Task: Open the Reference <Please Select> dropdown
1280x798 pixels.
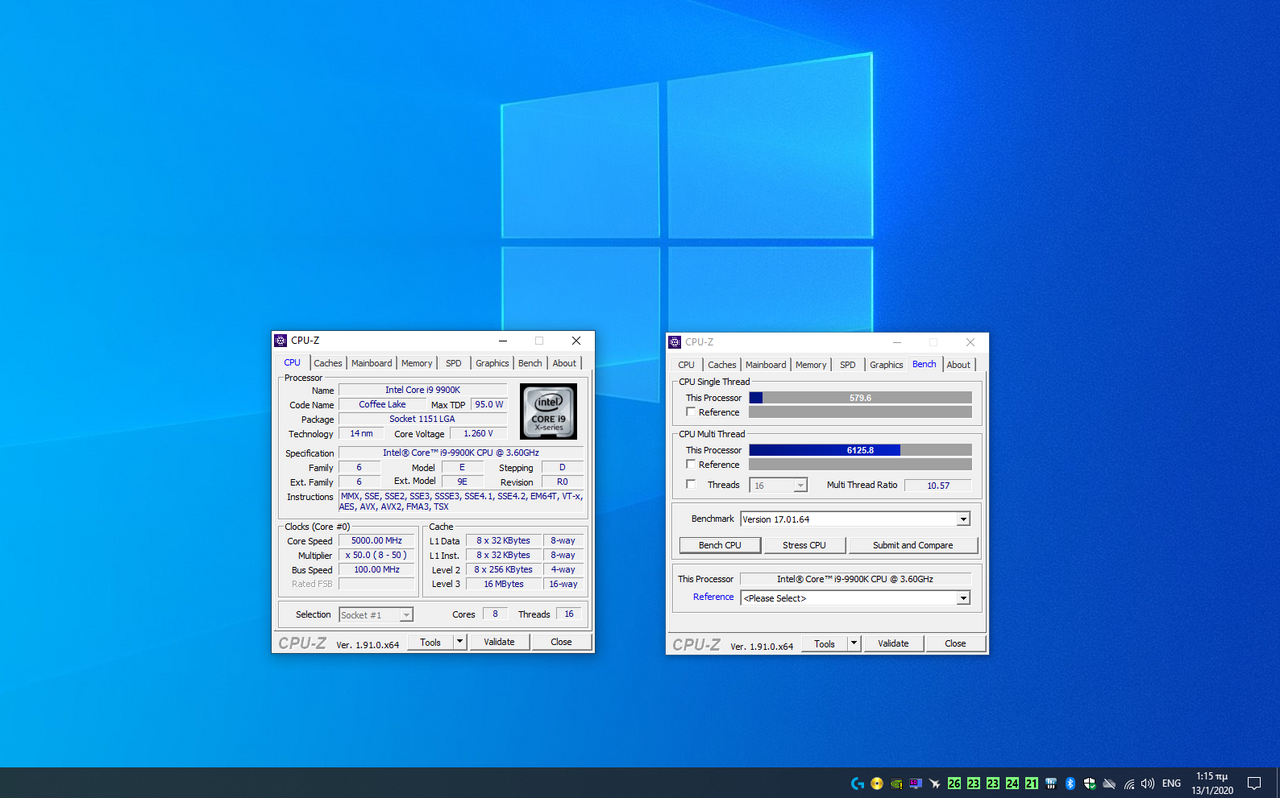Action: (x=854, y=598)
